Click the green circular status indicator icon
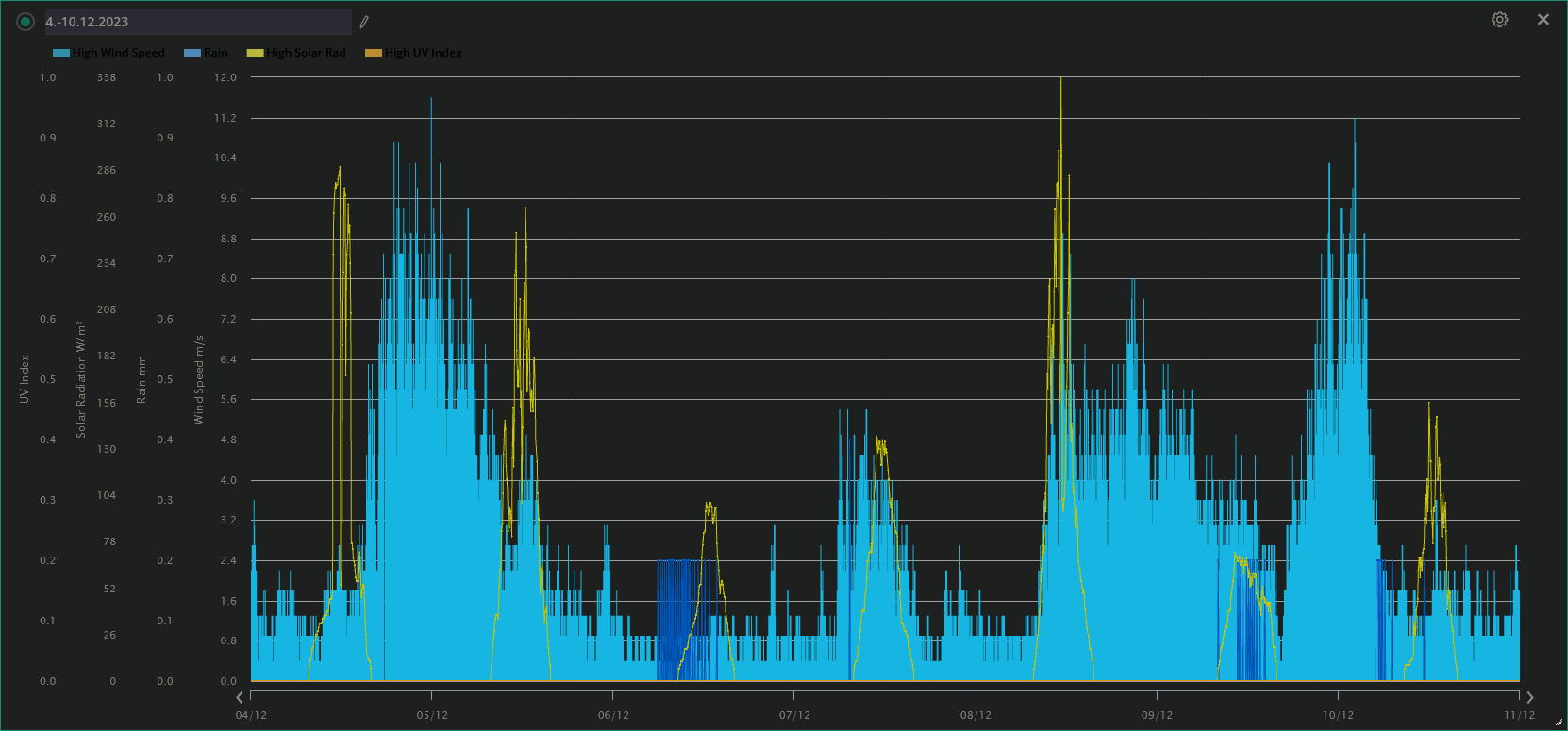The image size is (1568, 731). [x=25, y=22]
